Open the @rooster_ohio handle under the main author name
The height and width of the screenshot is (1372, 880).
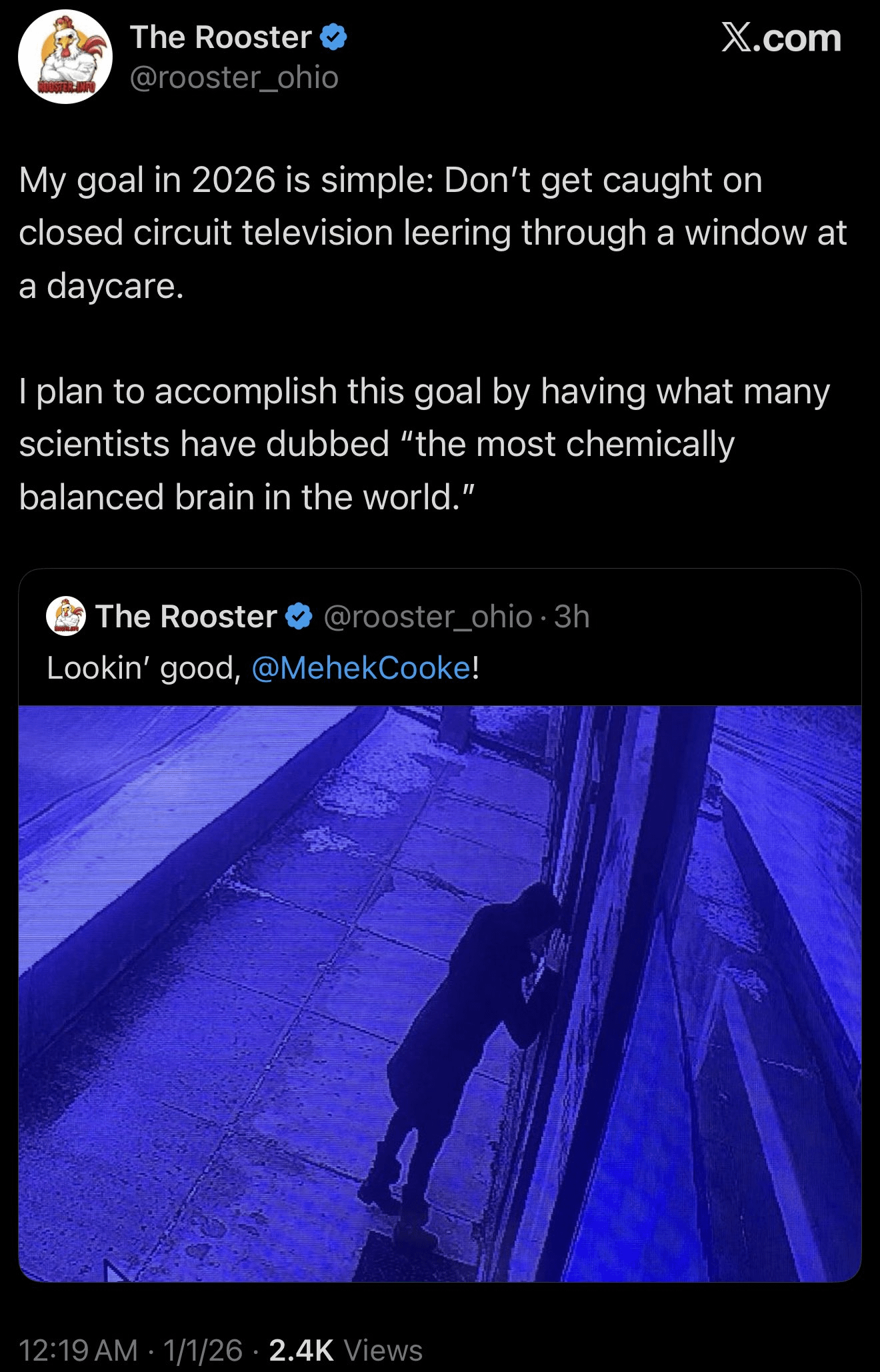[x=235, y=77]
